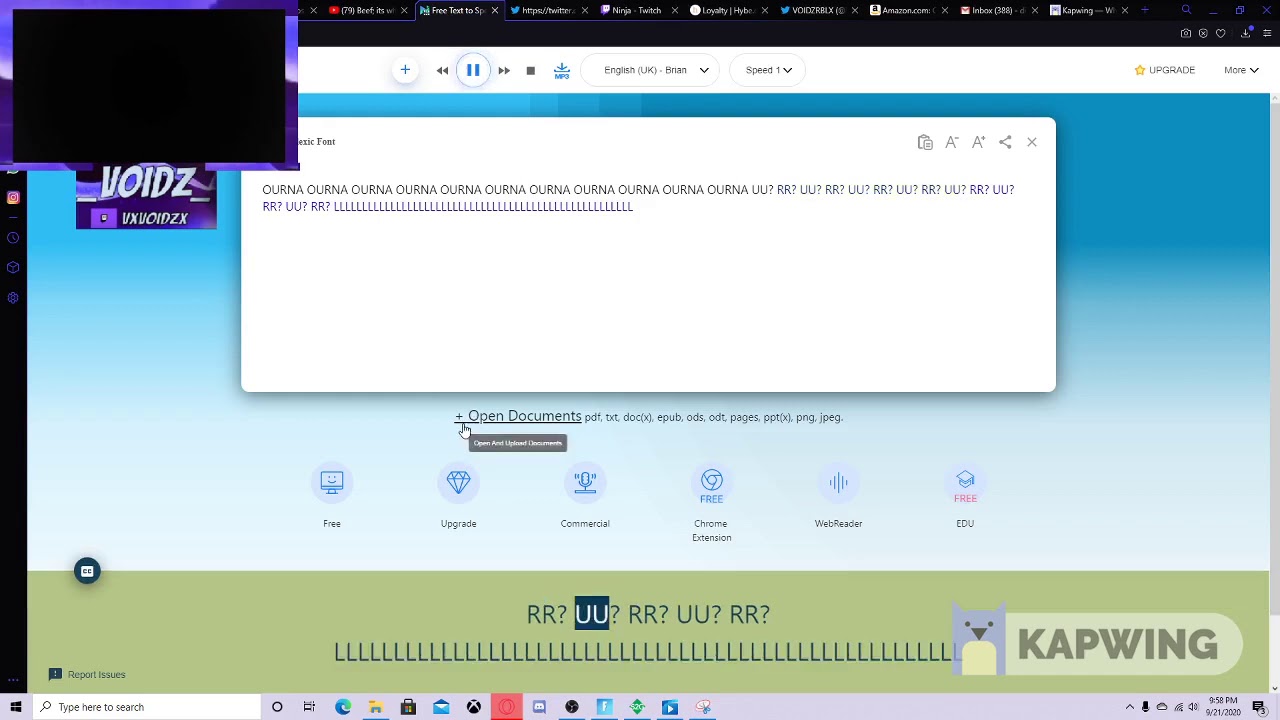
Task: Switch to the VOIDZRBLX Twitter tab
Action: click(818, 10)
